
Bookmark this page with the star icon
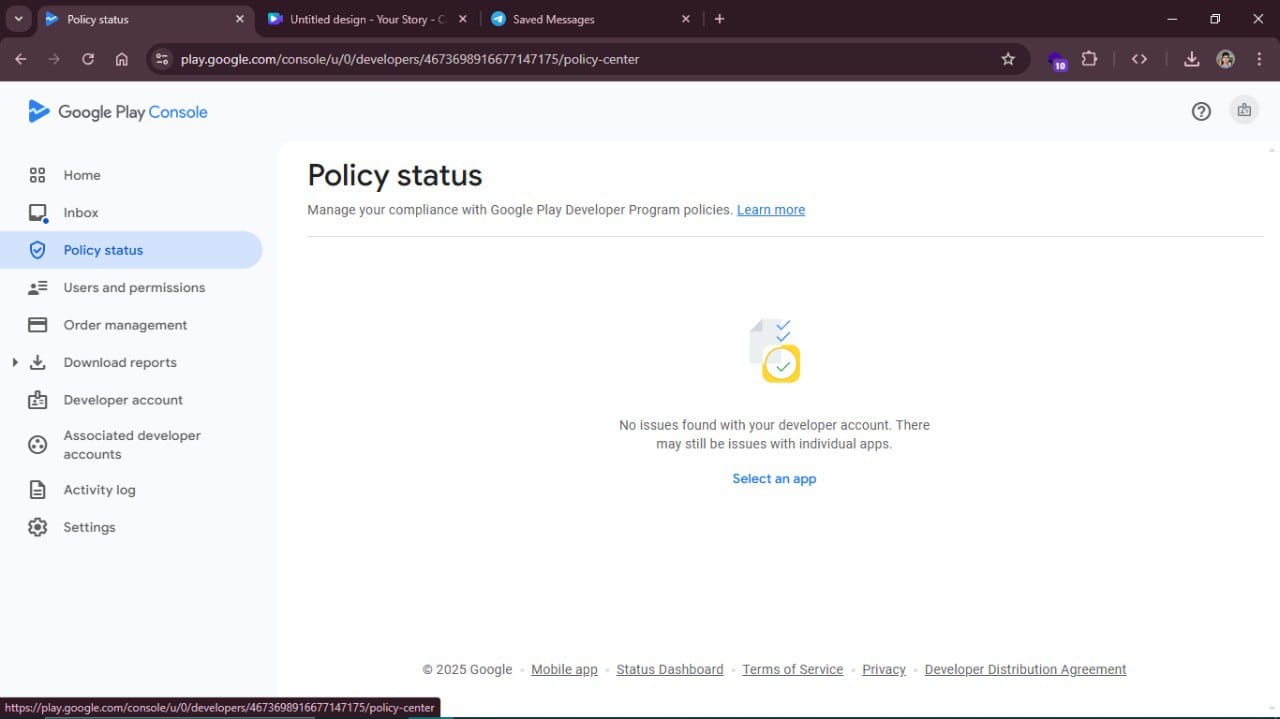tap(1008, 59)
